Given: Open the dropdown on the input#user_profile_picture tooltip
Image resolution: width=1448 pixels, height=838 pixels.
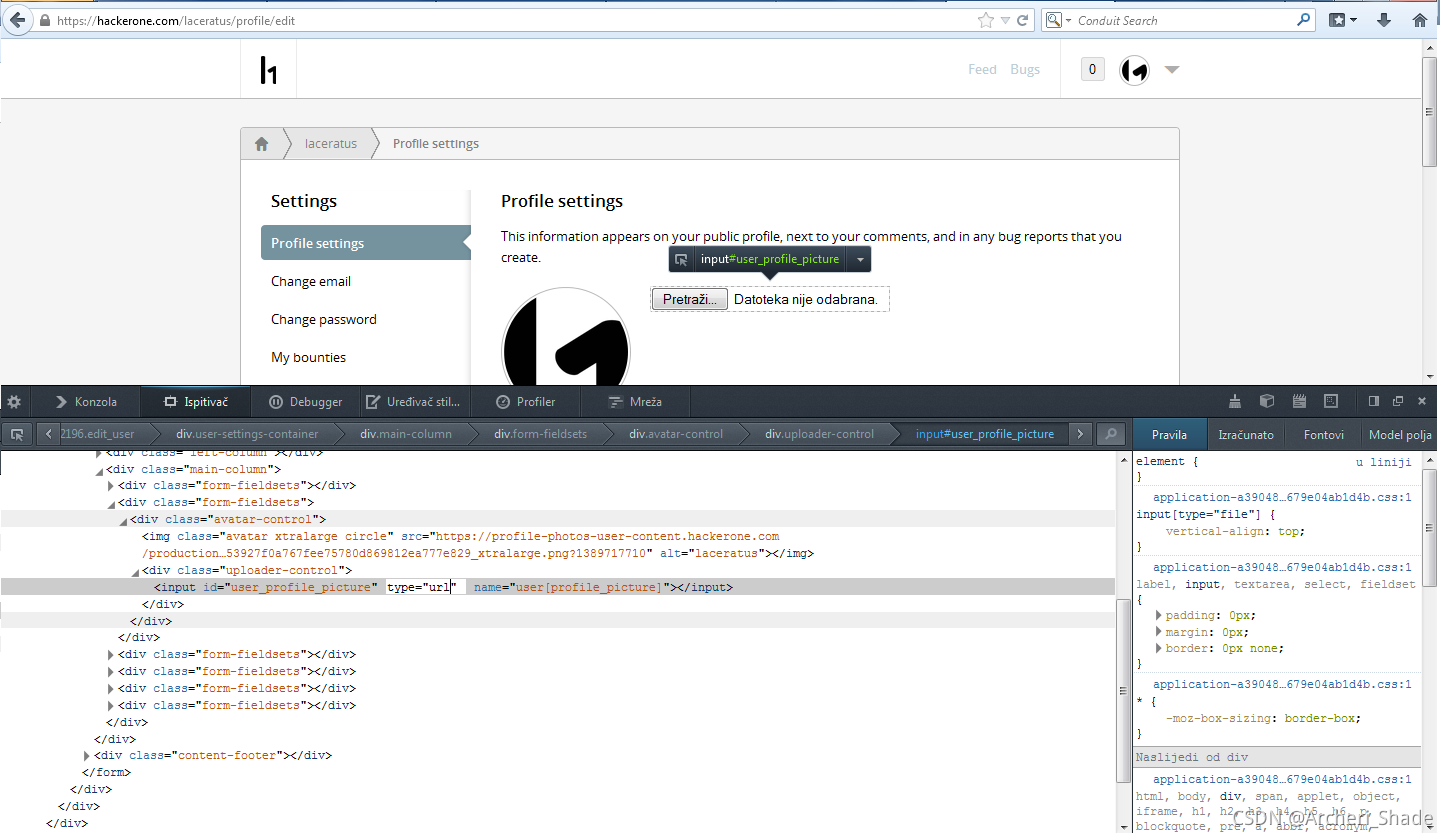Looking at the screenshot, I should (859, 259).
